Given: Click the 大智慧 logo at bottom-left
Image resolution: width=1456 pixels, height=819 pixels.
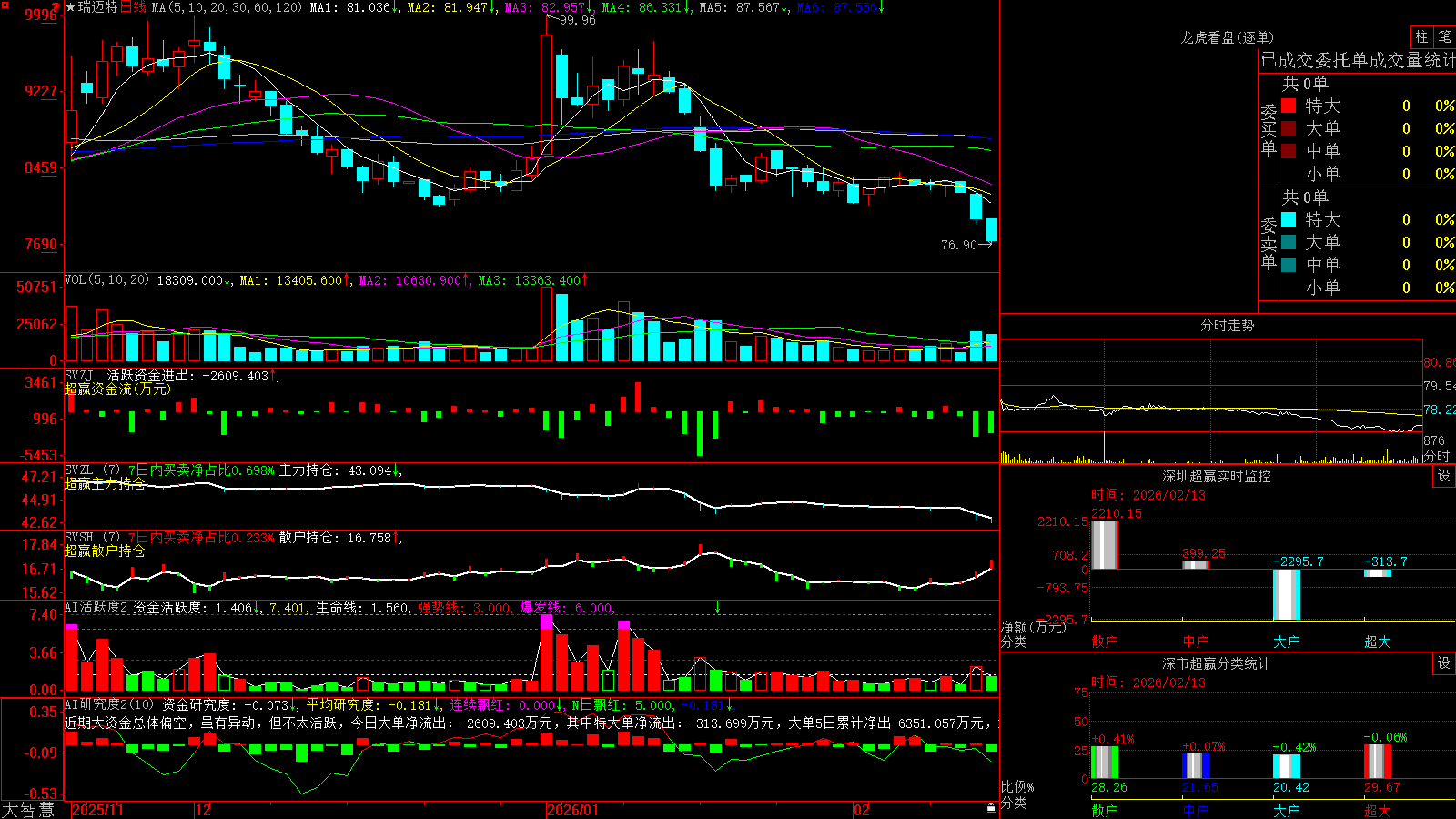Looking at the screenshot, I should (28, 809).
